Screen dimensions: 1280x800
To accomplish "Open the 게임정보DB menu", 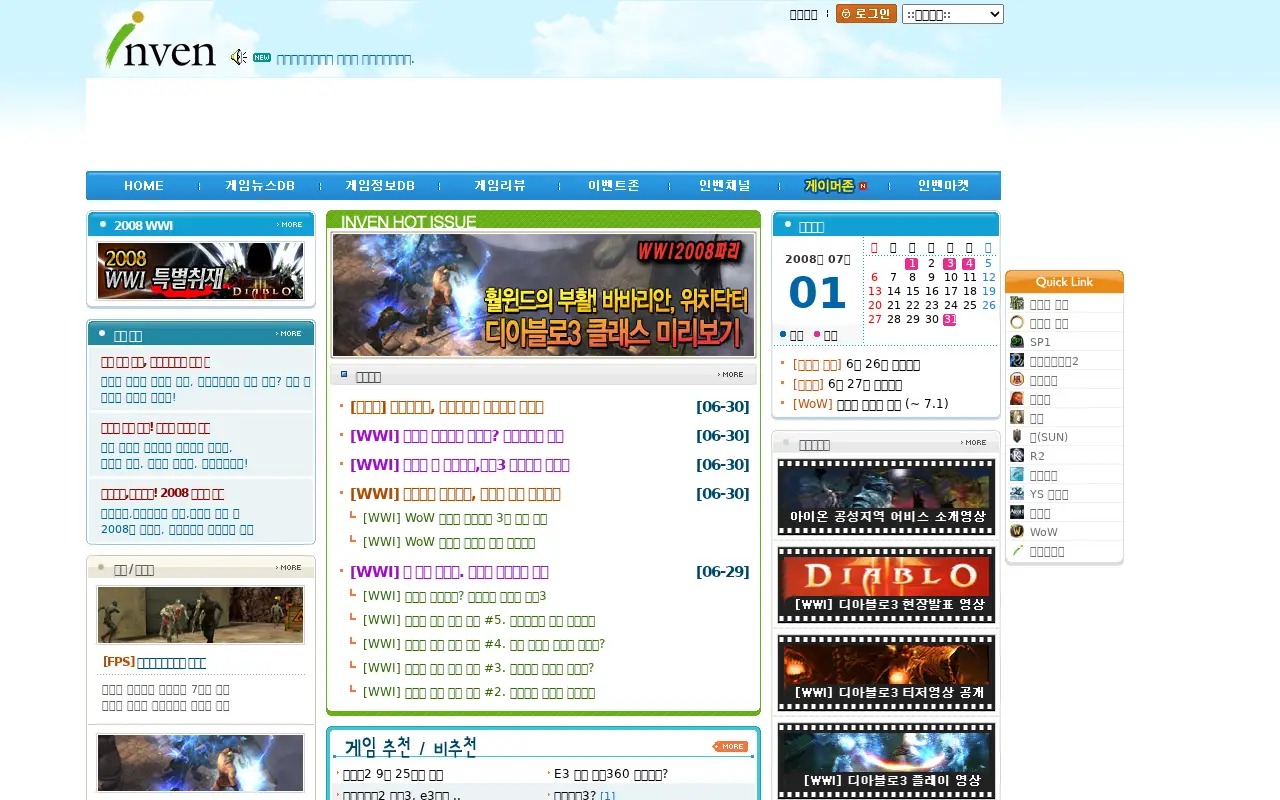I will [380, 186].
